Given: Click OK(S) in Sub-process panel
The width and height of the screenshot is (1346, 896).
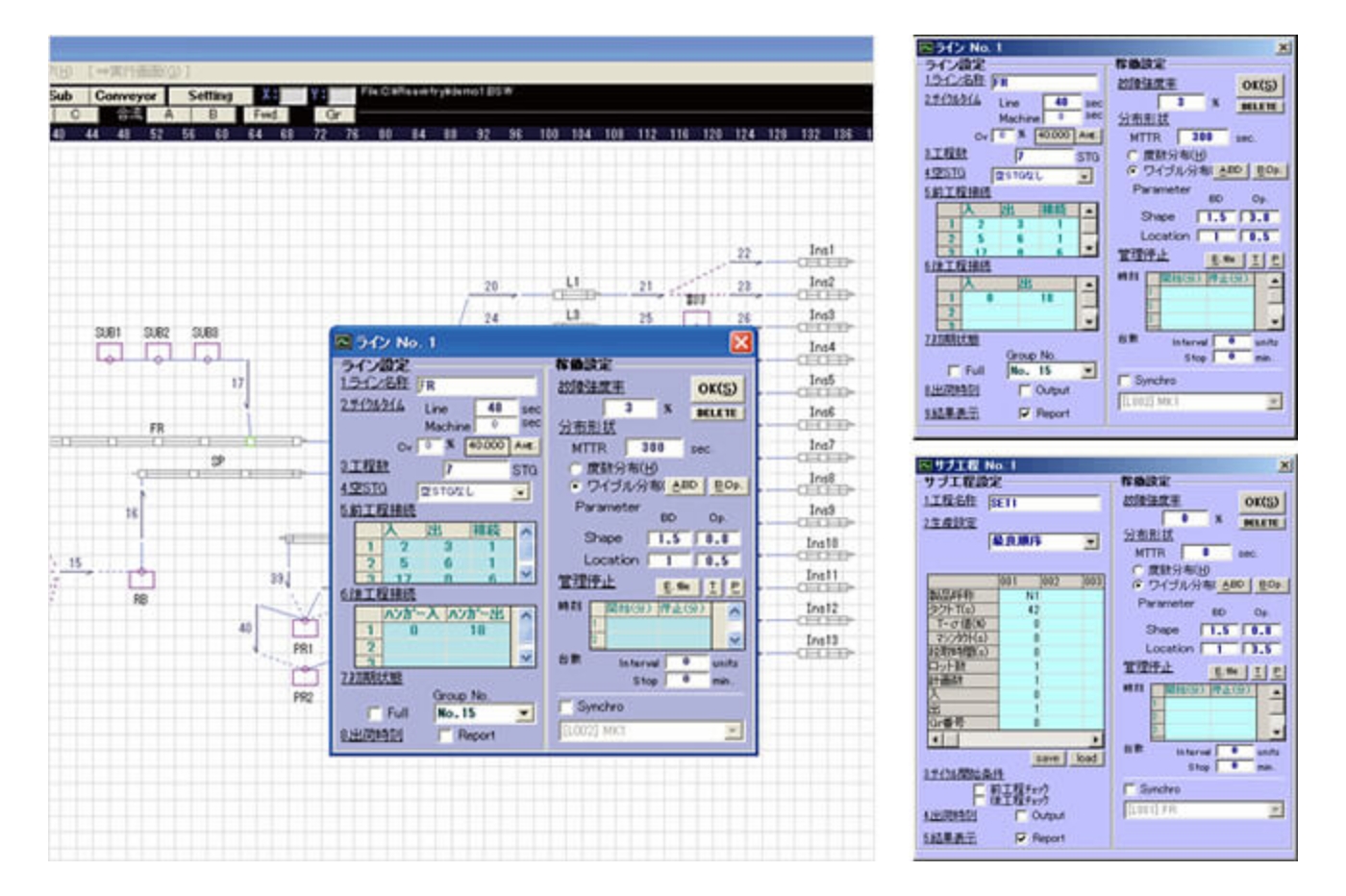Looking at the screenshot, I should [x=1260, y=502].
